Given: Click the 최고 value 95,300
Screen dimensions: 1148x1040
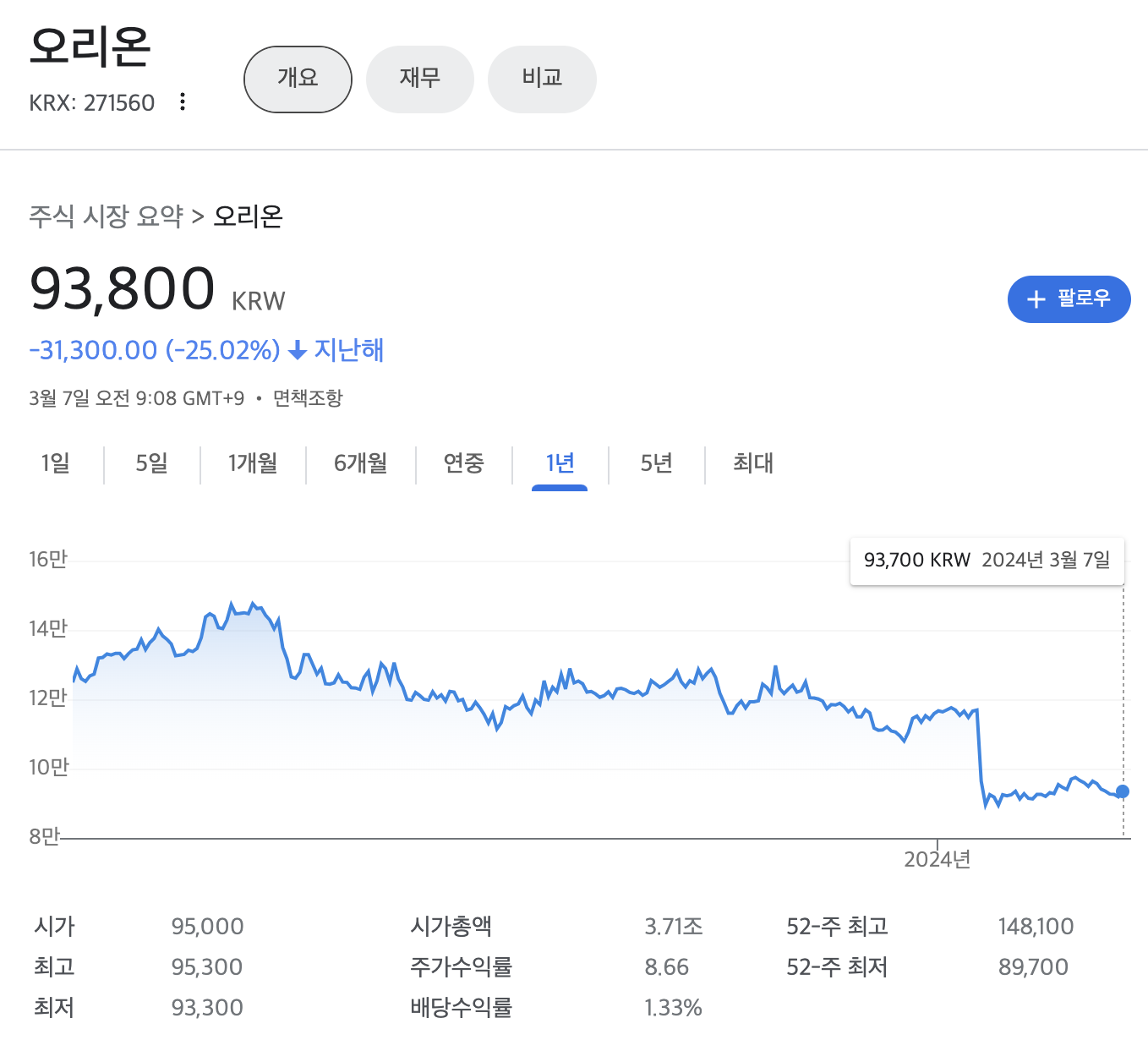Looking at the screenshot, I should tap(207, 967).
